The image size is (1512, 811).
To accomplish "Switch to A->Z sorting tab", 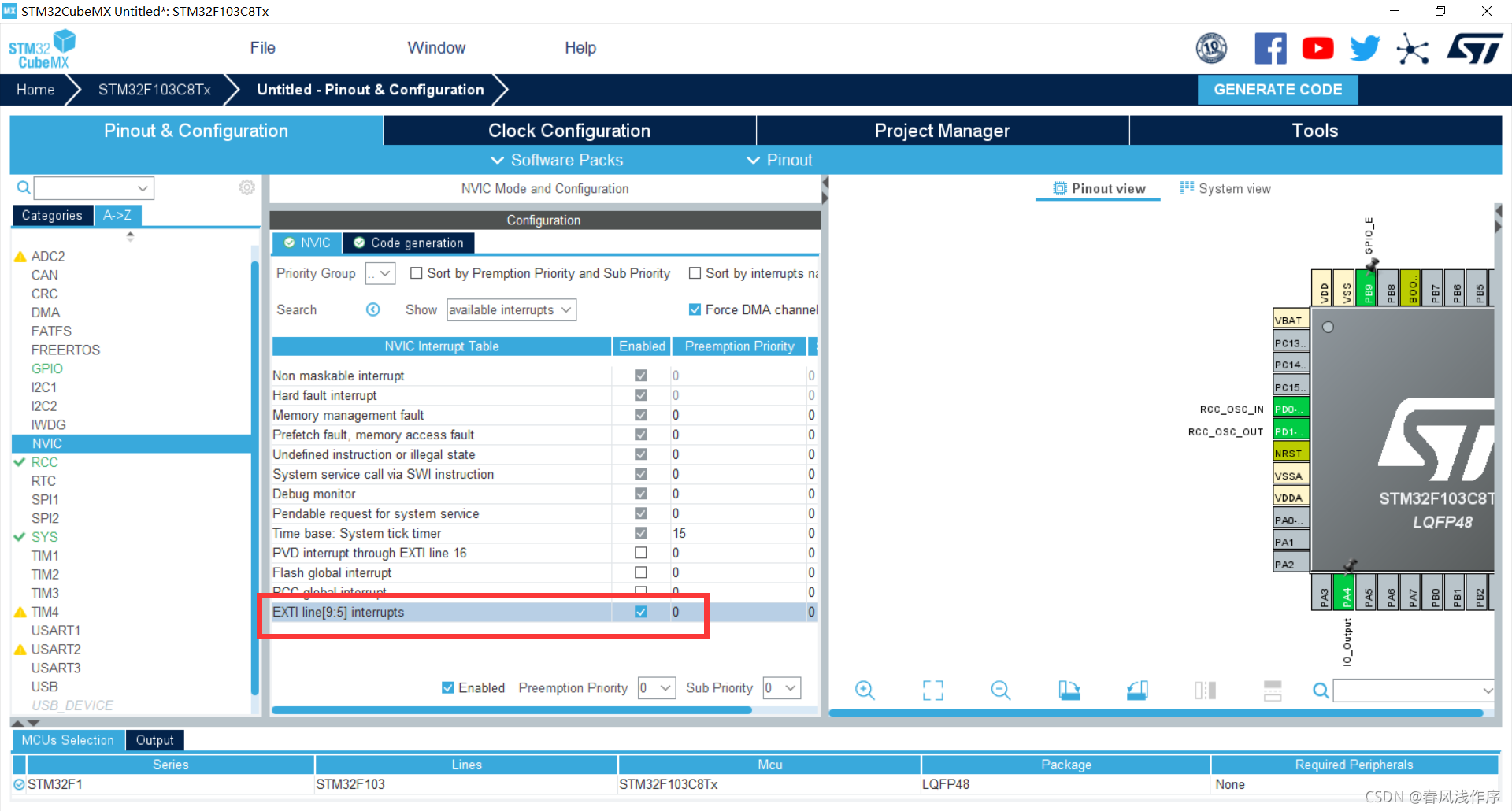I will 117,215.
